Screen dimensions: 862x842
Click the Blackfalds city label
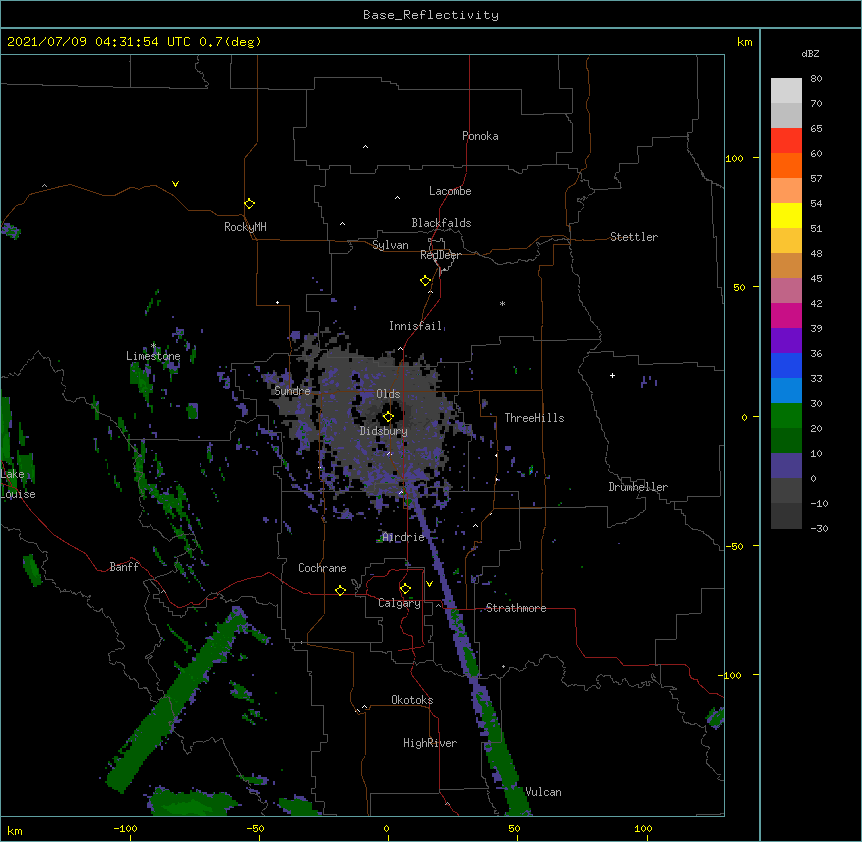(x=441, y=223)
